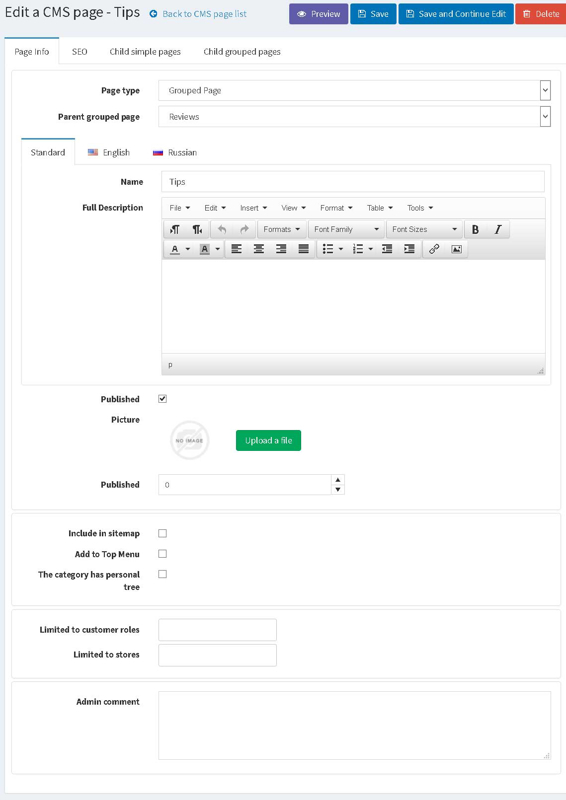
Task: Insert a numbered list
Action: point(358,249)
